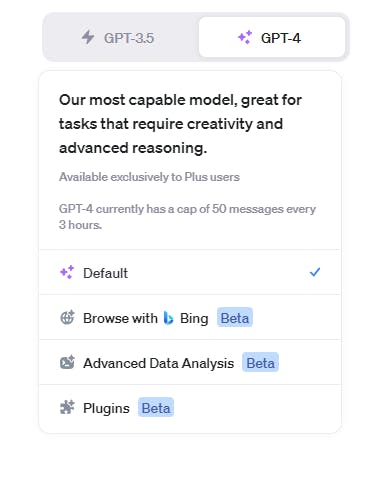The height and width of the screenshot is (483, 373).
Task: Click the Advanced Data Analysis icon
Action: pyautogui.click(x=67, y=362)
